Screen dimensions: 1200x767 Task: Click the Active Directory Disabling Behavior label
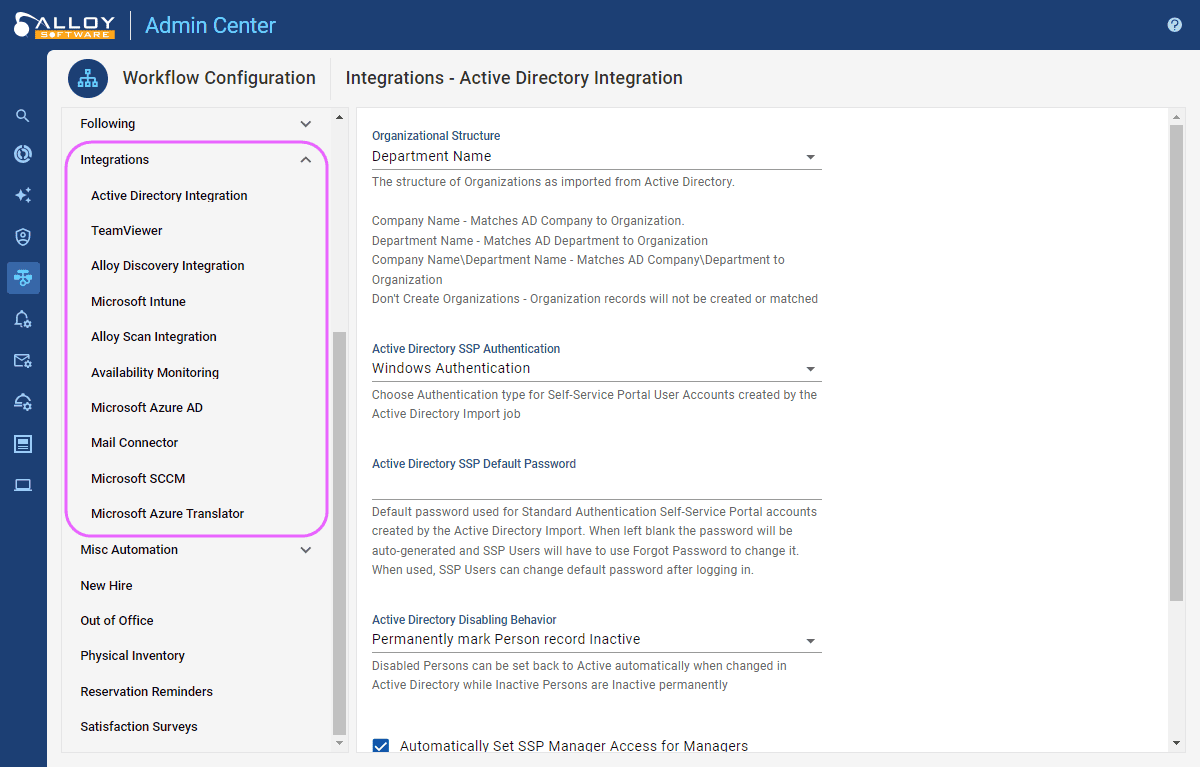click(464, 620)
